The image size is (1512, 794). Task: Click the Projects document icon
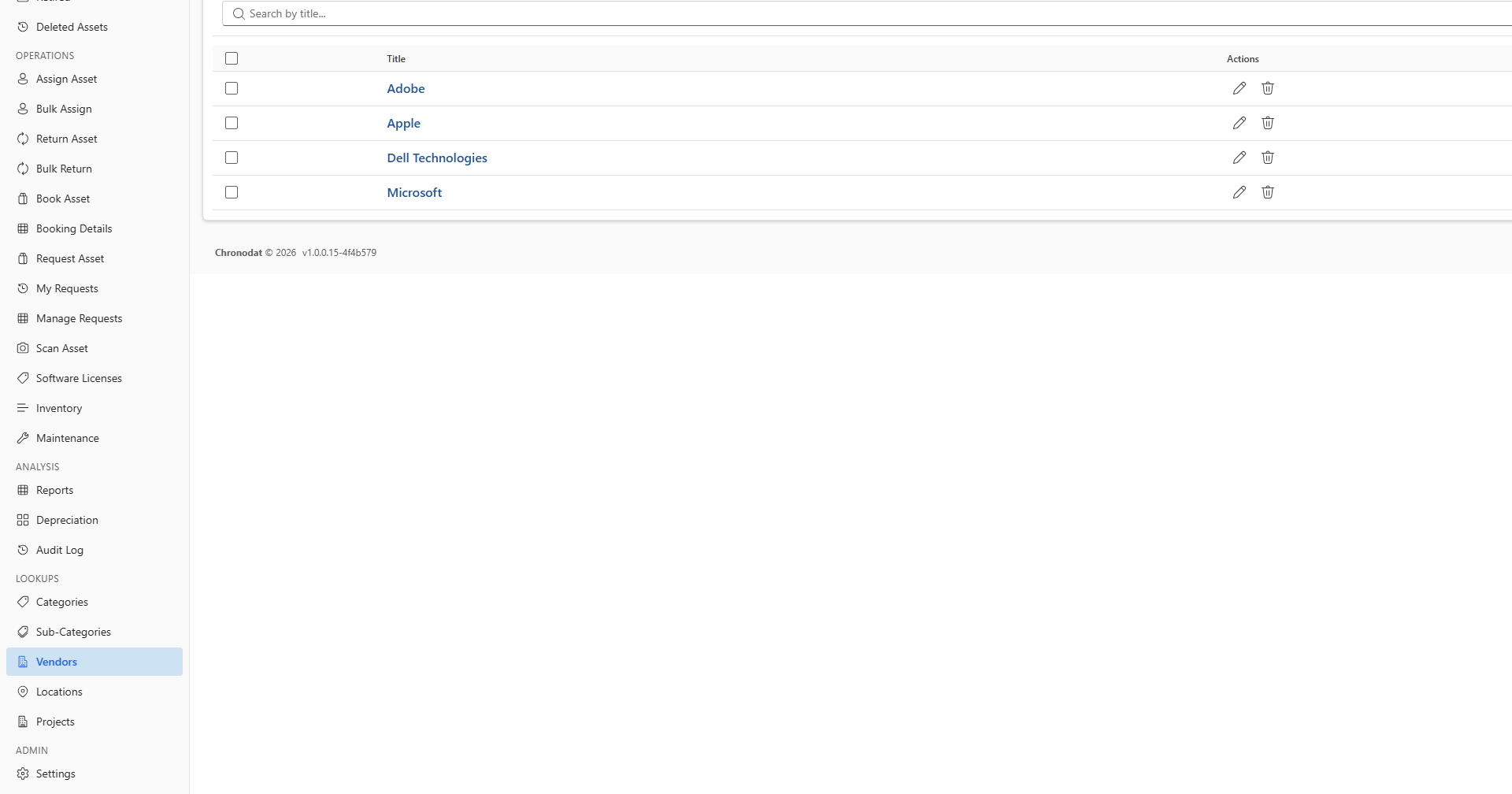click(23, 722)
